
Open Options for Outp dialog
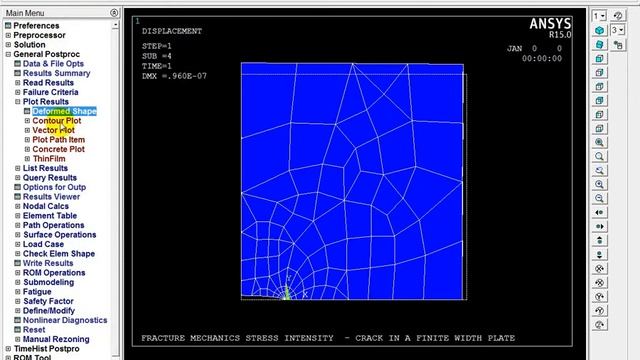(x=54, y=187)
